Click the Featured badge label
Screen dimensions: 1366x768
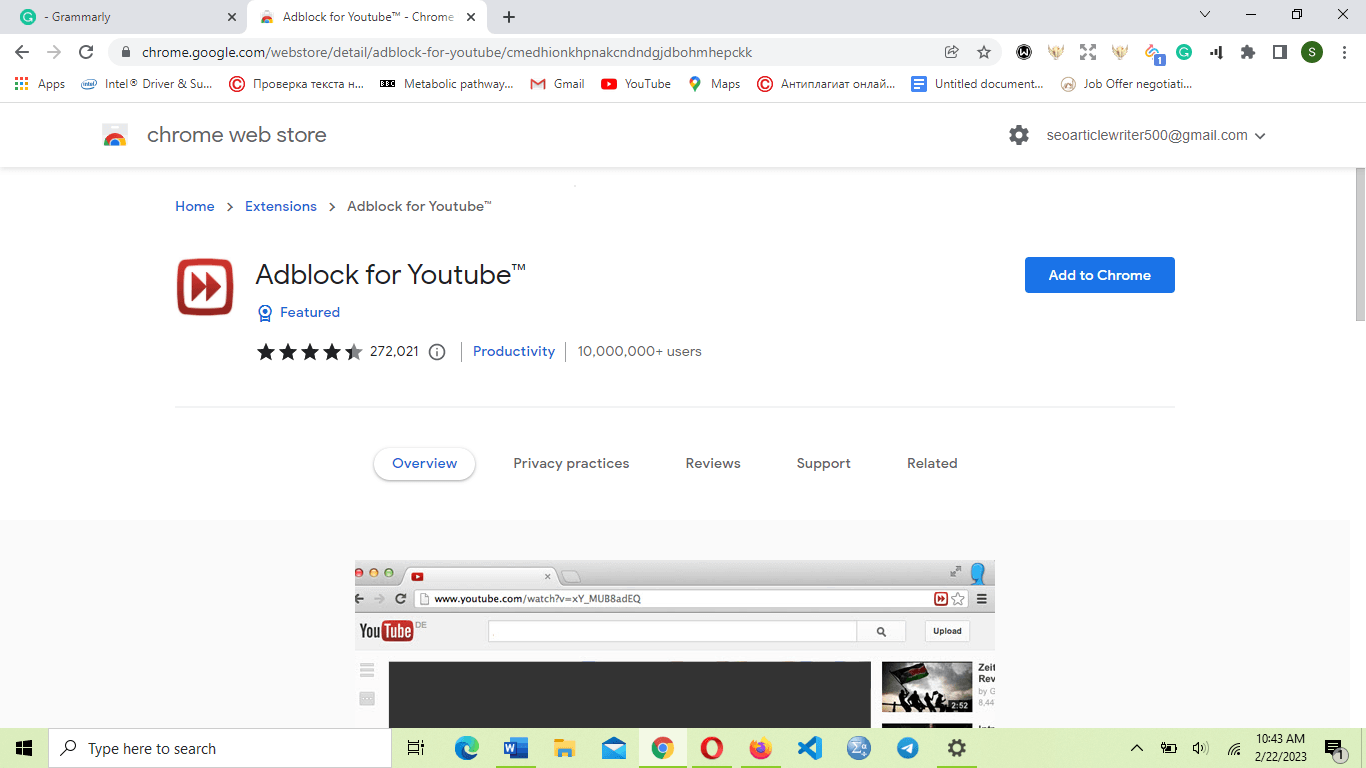click(x=310, y=312)
